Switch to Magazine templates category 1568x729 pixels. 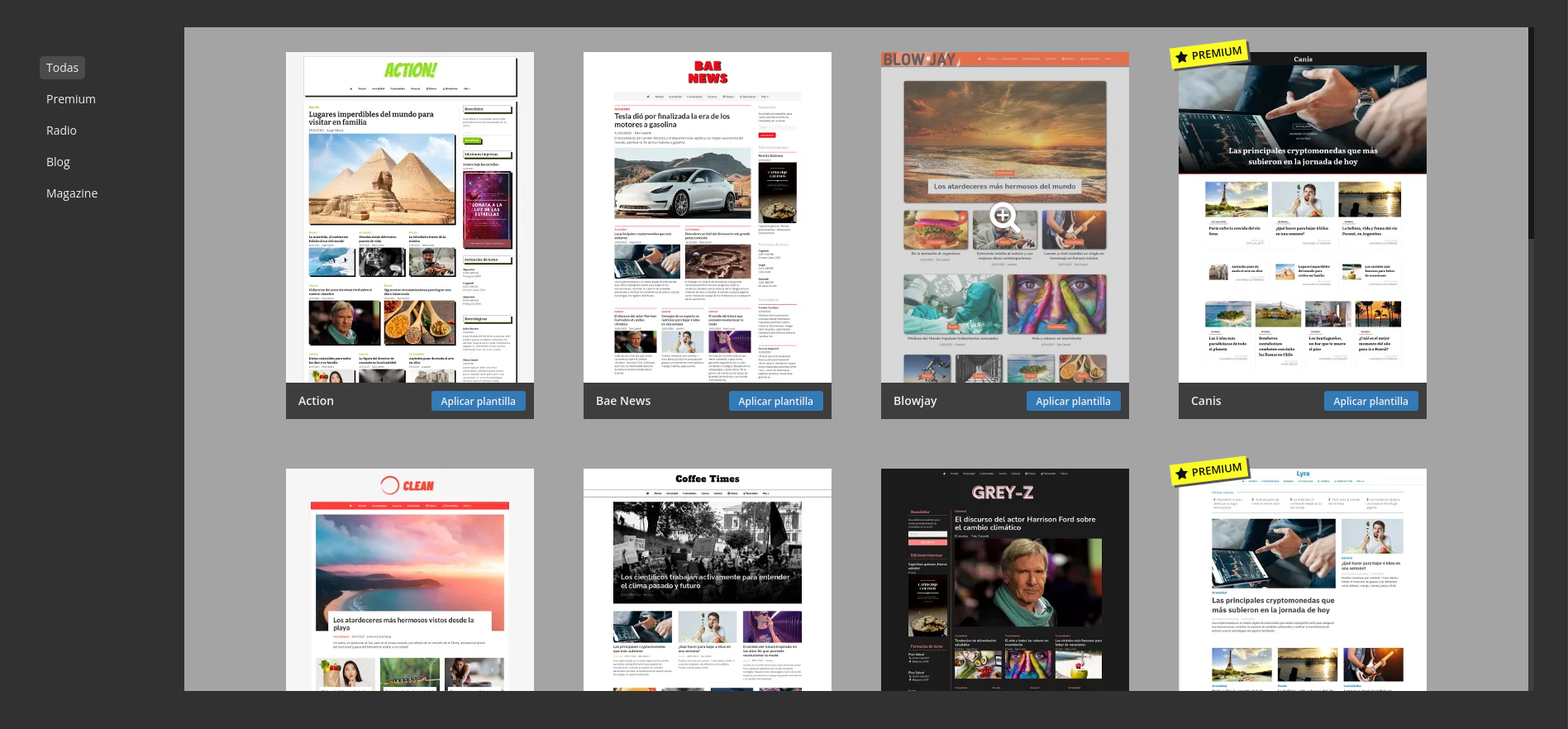coord(72,193)
